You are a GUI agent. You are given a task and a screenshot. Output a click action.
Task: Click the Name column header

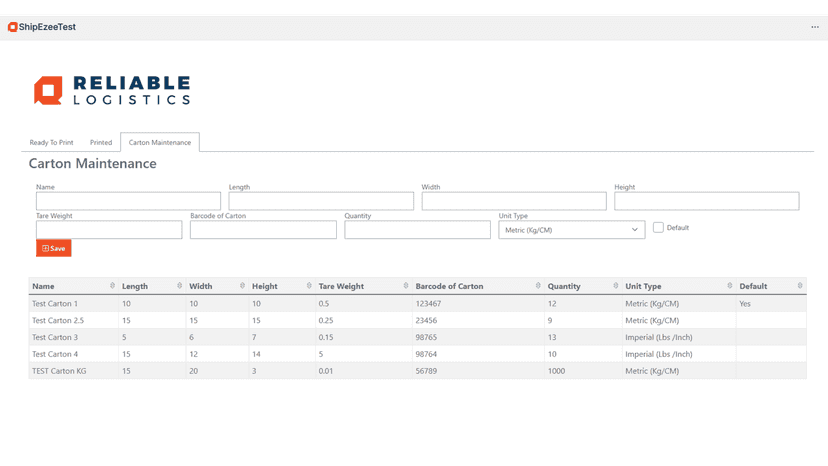(43, 286)
